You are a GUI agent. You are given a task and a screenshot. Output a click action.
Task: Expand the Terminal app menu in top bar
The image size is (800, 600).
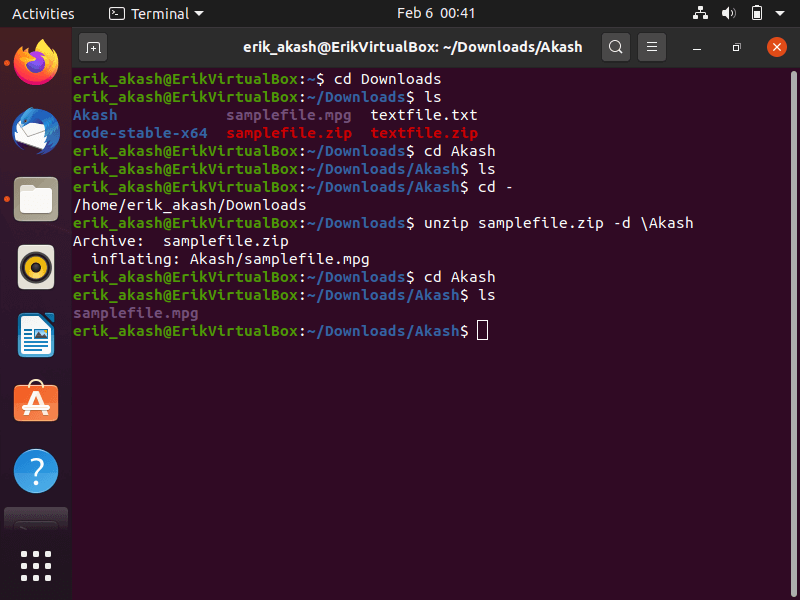[x=156, y=13]
